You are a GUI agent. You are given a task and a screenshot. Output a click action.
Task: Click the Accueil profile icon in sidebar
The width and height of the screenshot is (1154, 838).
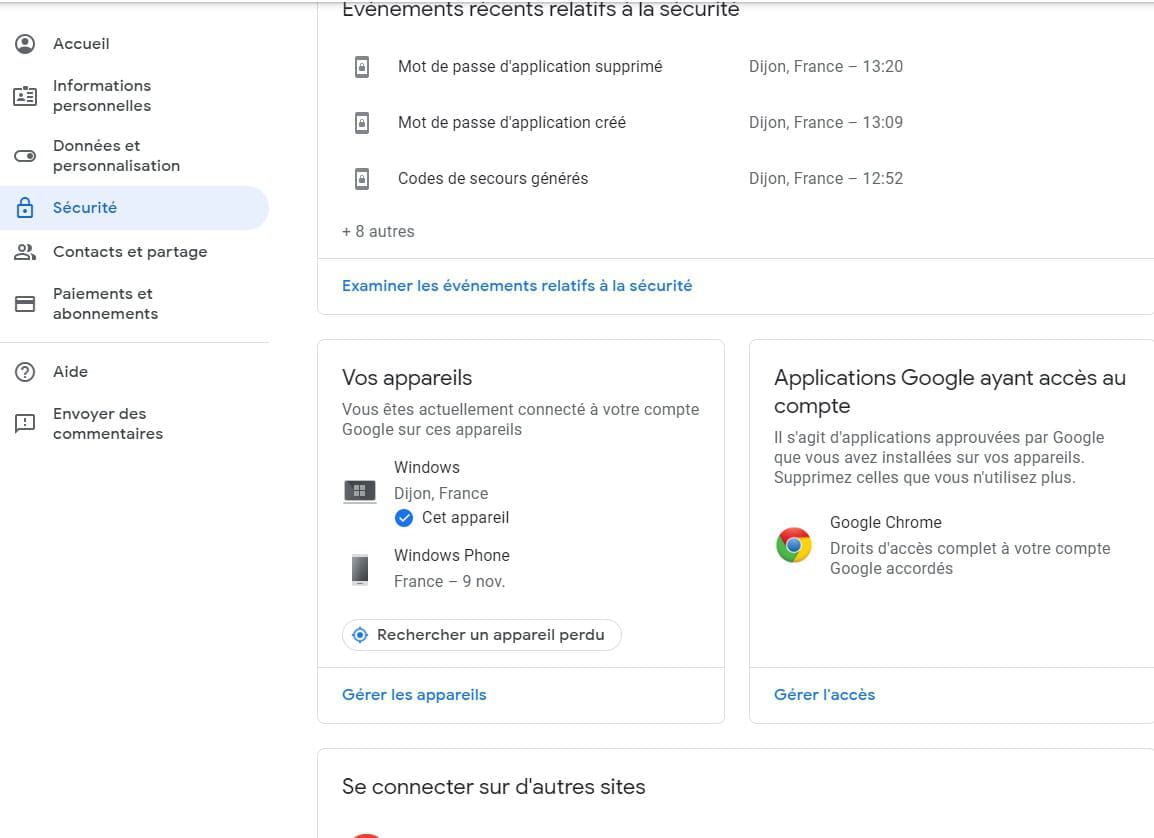[x=25, y=44]
